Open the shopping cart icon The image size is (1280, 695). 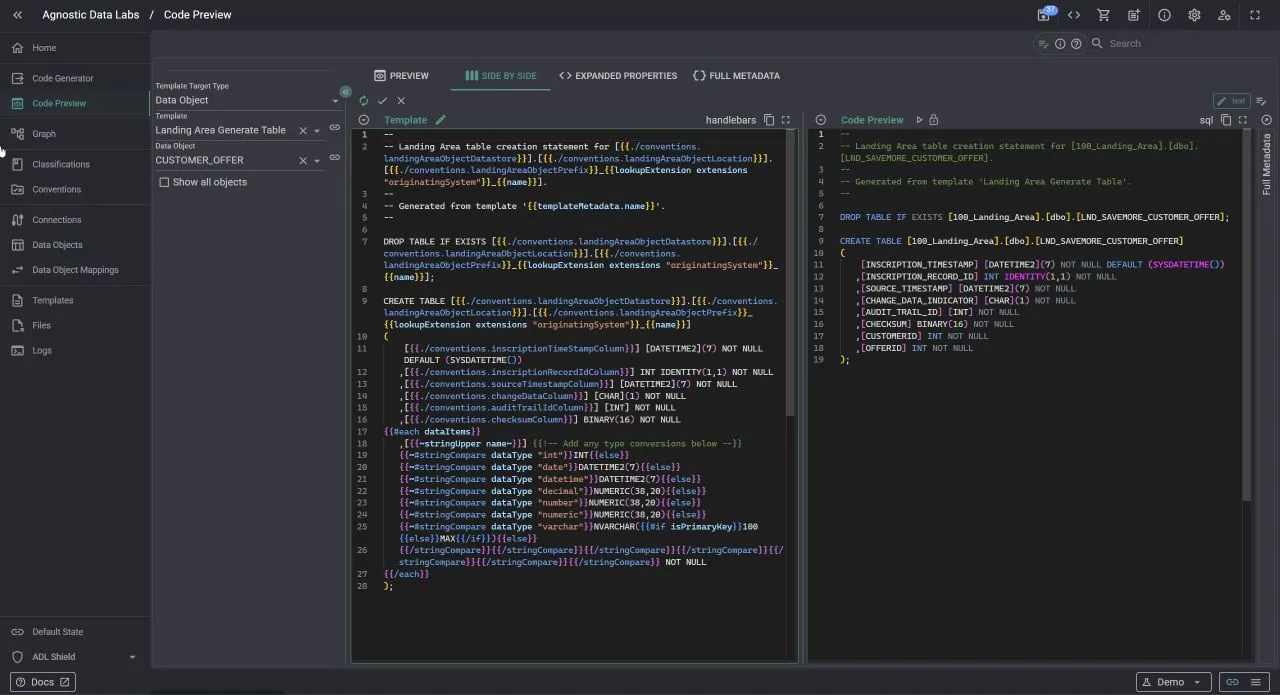click(x=1104, y=15)
